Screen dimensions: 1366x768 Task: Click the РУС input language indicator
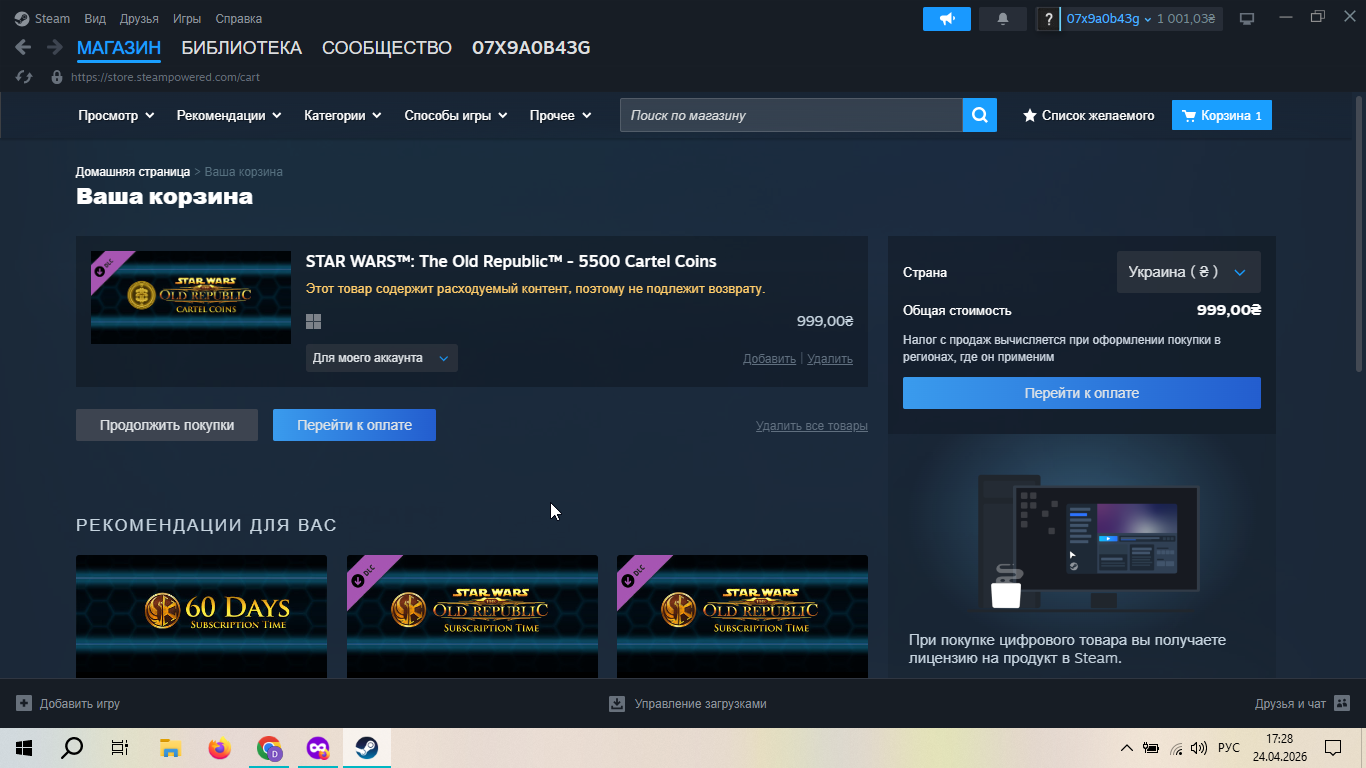pos(1229,748)
